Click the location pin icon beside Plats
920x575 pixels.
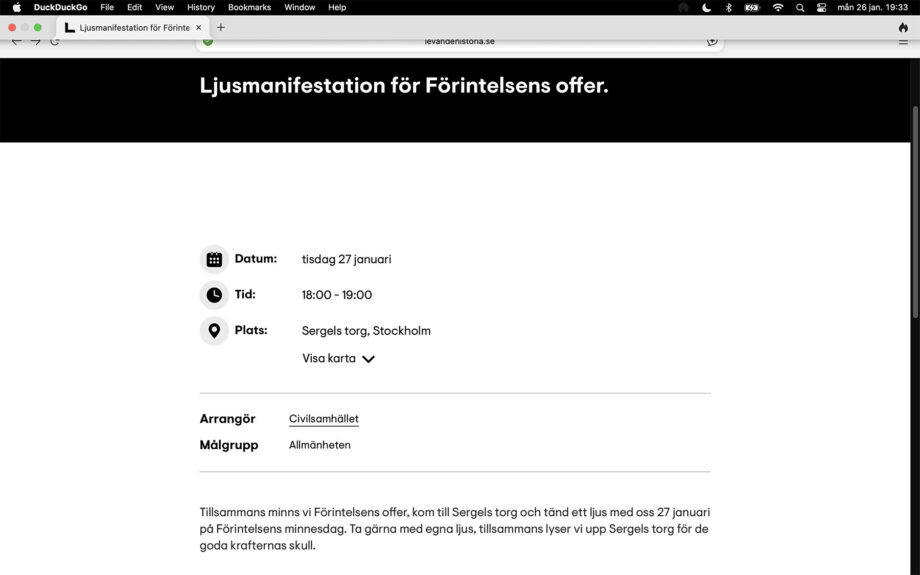click(214, 331)
